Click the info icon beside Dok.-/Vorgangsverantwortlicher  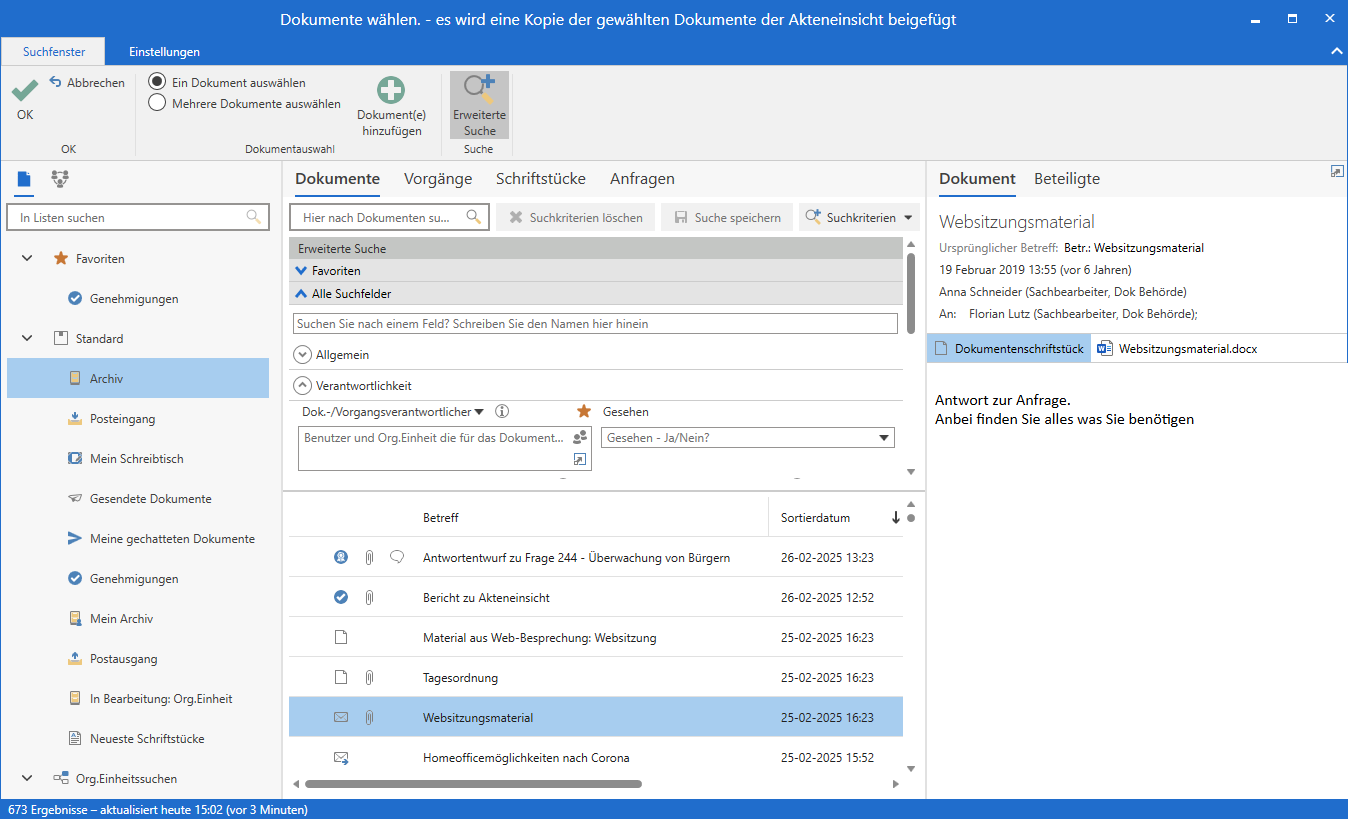(502, 411)
